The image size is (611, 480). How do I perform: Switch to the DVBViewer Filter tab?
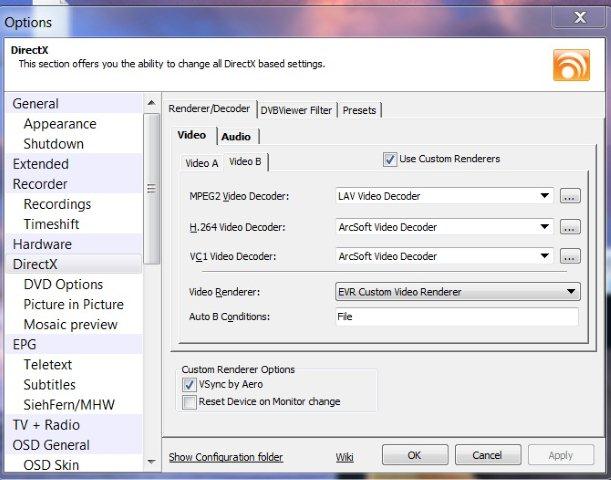click(x=297, y=110)
